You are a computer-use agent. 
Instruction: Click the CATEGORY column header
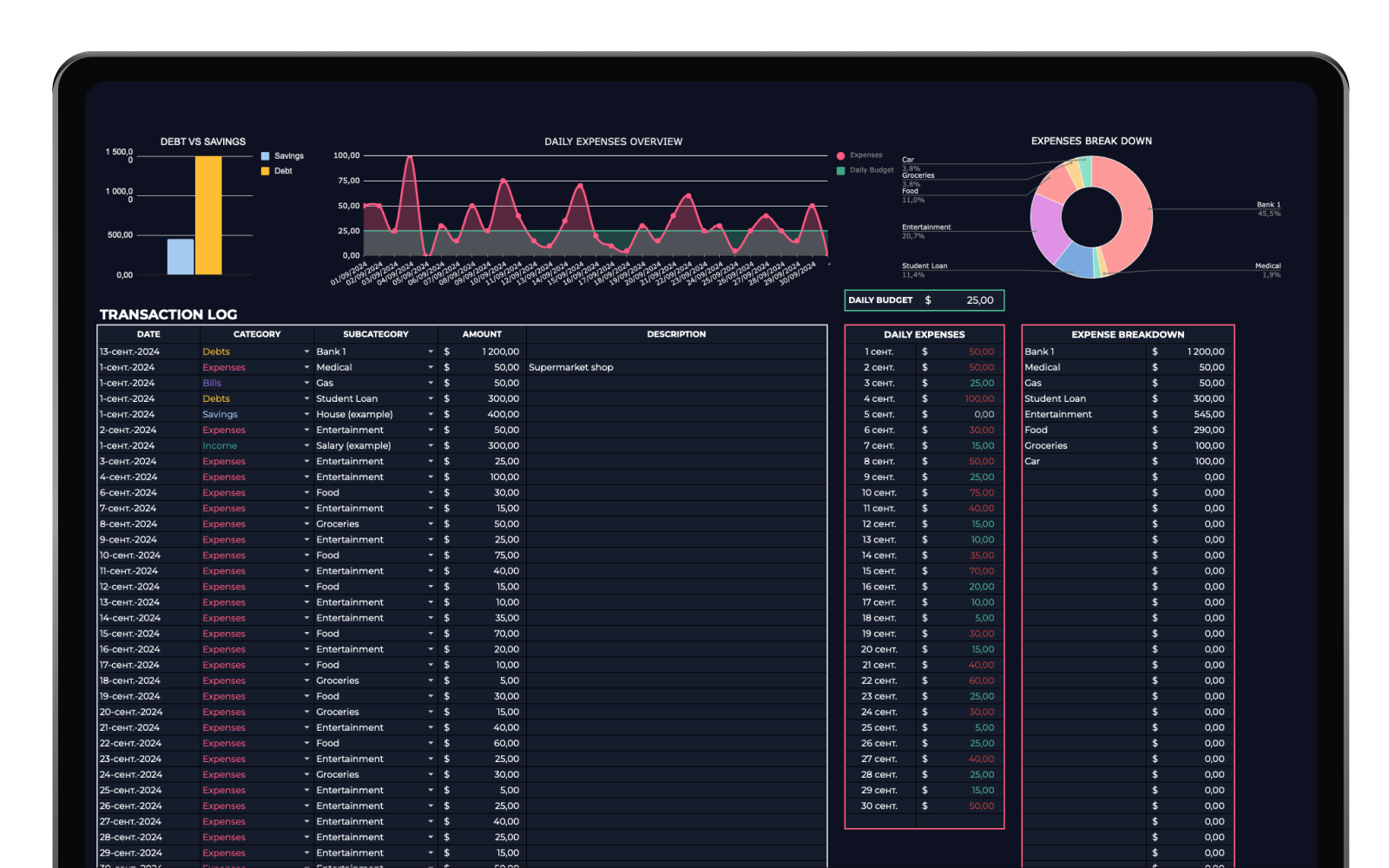(x=257, y=334)
